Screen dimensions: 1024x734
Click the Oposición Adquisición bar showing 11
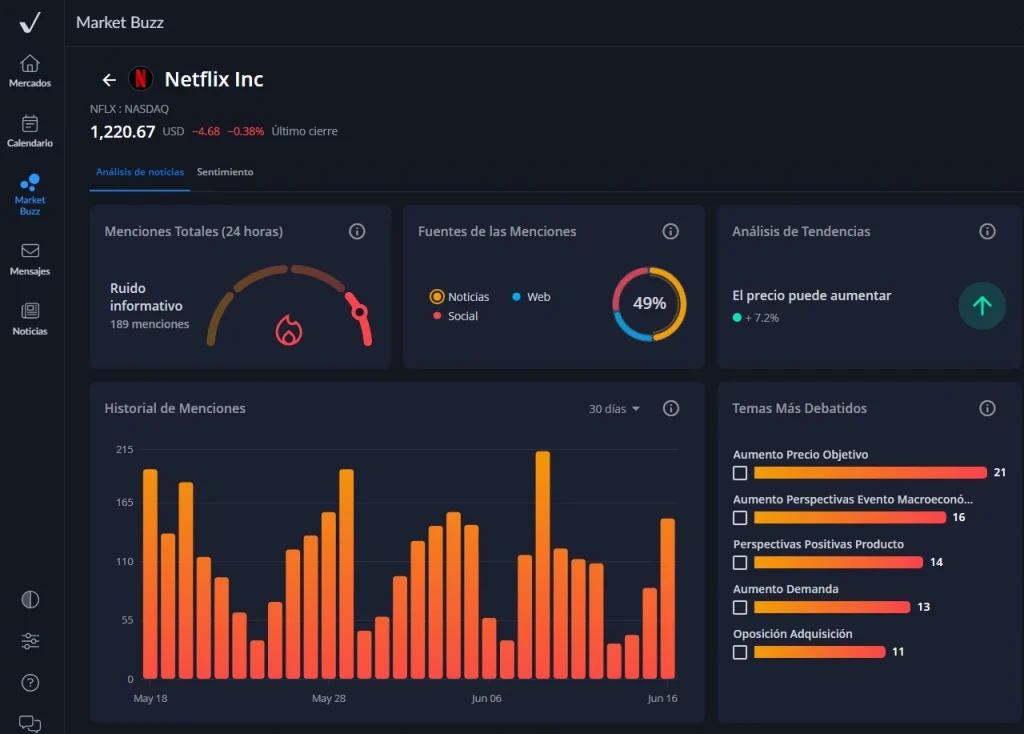click(820, 652)
